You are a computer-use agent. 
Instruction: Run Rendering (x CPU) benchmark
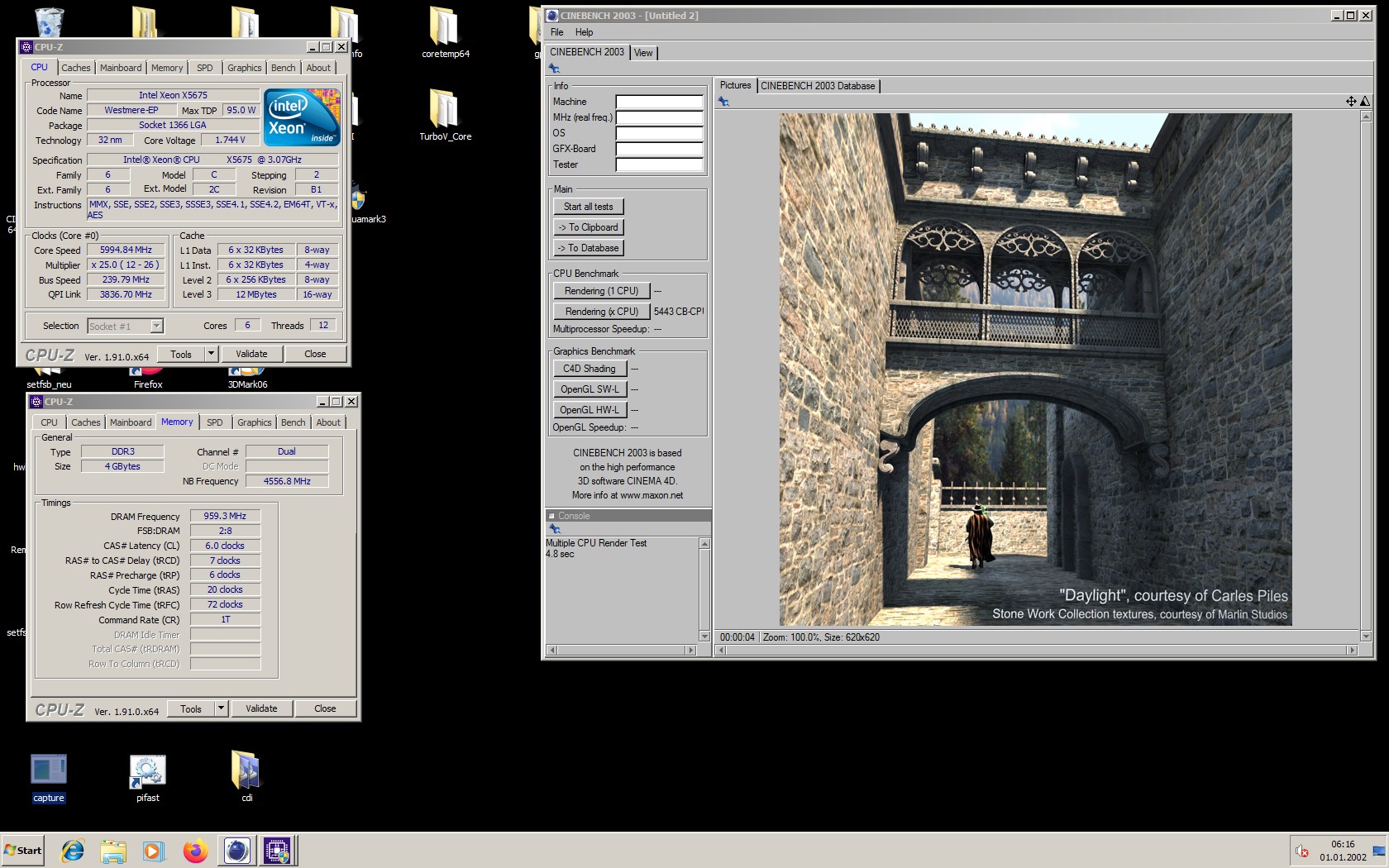point(601,312)
